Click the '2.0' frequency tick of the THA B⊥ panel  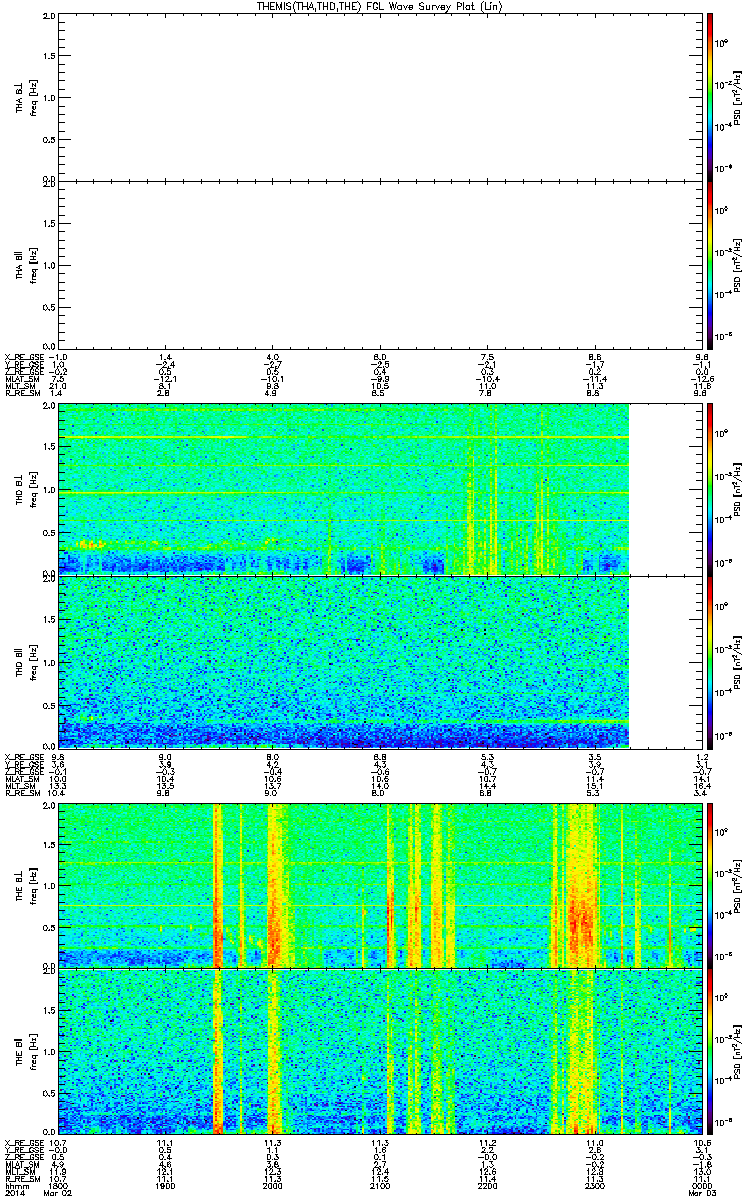tap(49, 17)
